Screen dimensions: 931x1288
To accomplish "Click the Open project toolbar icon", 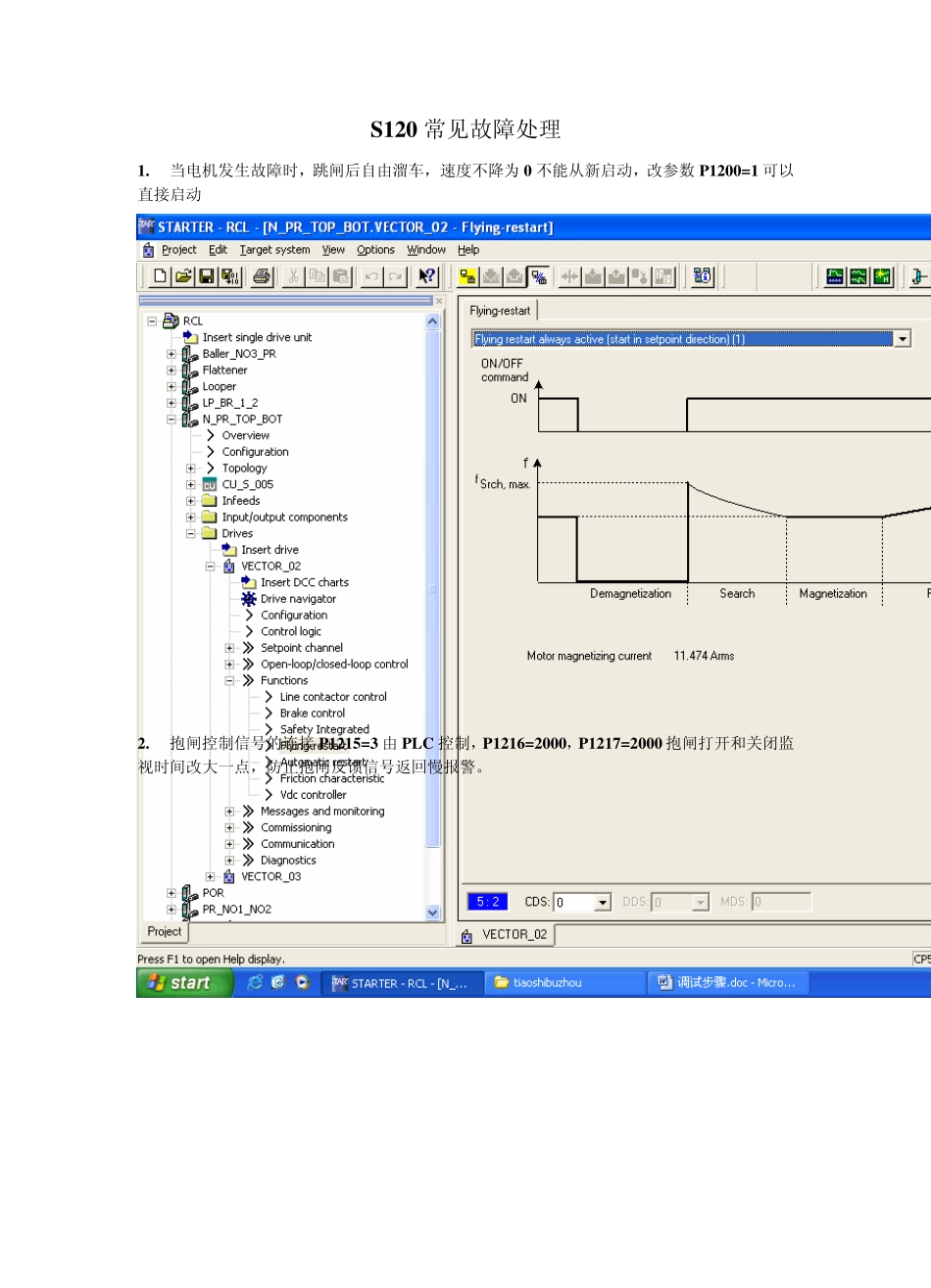I will [x=183, y=277].
